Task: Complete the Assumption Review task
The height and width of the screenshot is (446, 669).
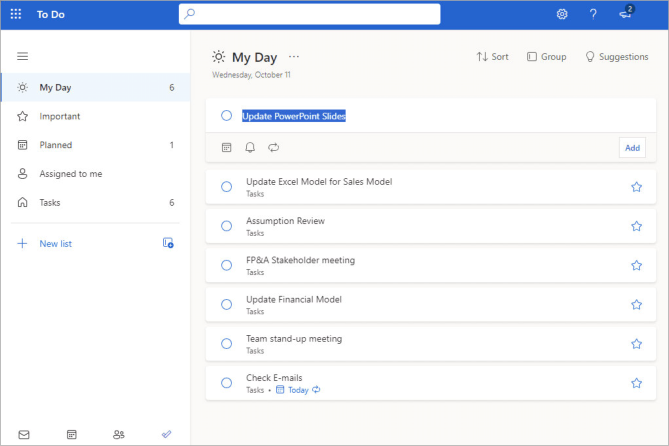Action: [x=227, y=226]
